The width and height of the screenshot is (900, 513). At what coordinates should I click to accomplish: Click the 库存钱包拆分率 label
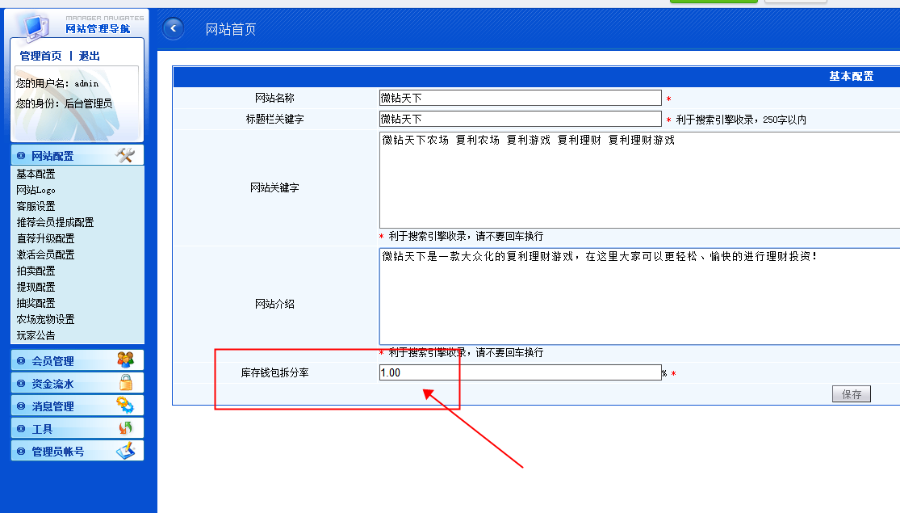pos(274,373)
